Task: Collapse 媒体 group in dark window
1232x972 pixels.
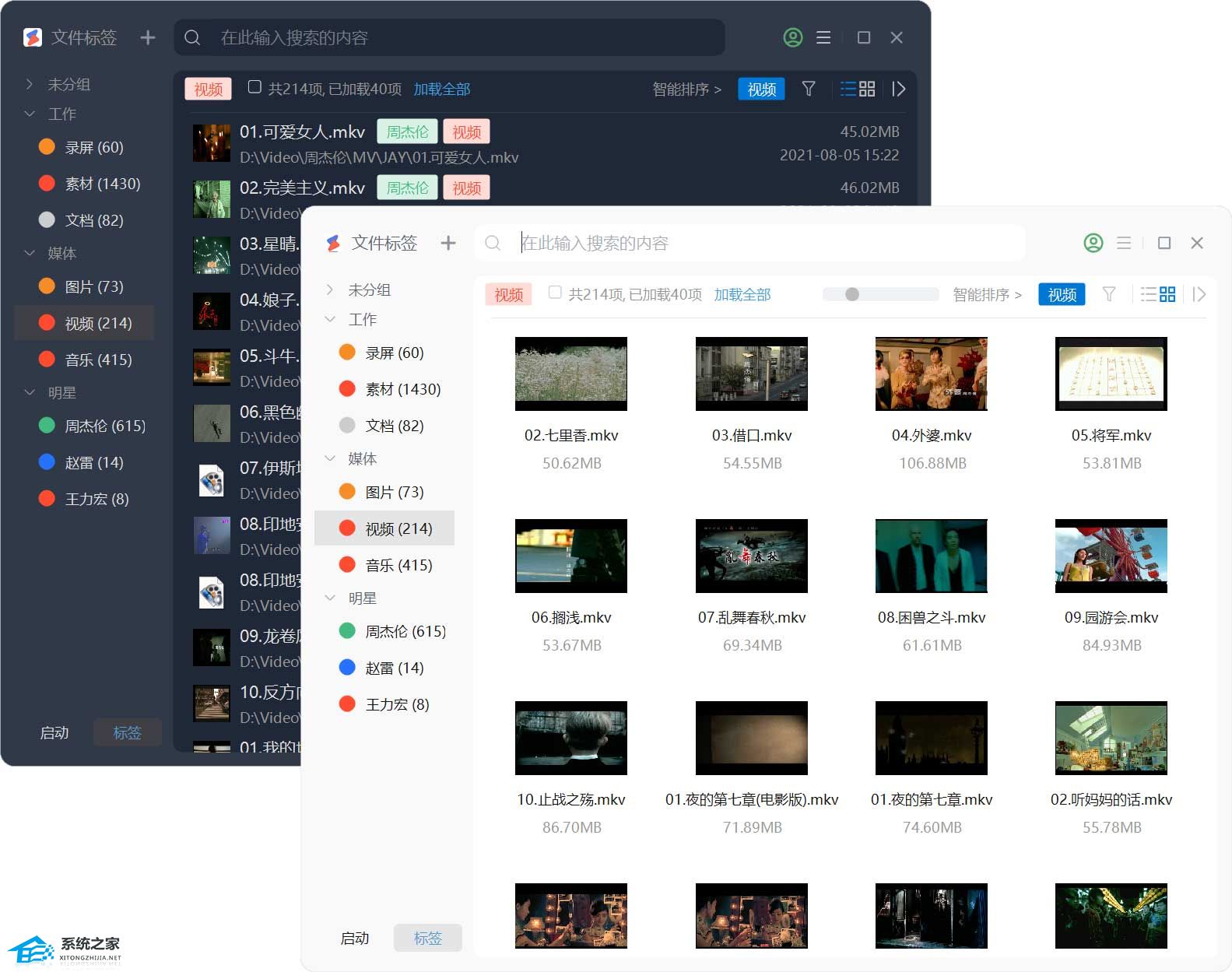Action: point(30,253)
